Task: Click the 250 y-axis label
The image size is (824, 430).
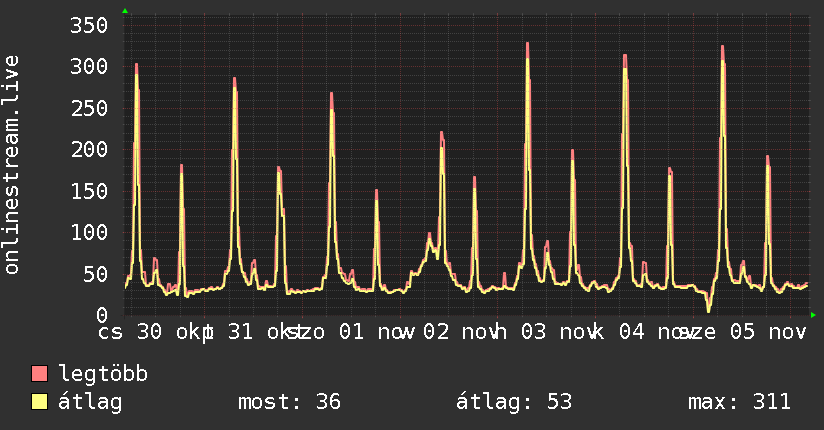Action: pos(89,108)
